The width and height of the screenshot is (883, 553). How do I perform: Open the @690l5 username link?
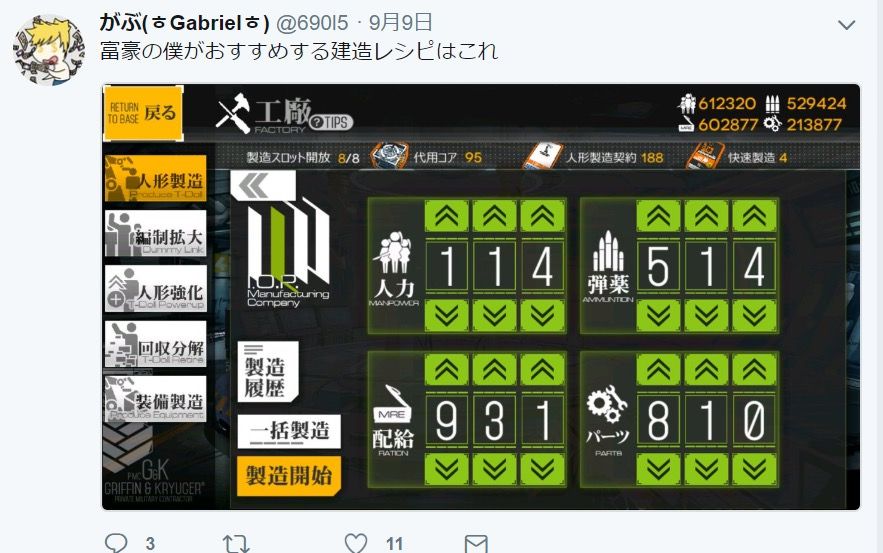pyautogui.click(x=313, y=23)
